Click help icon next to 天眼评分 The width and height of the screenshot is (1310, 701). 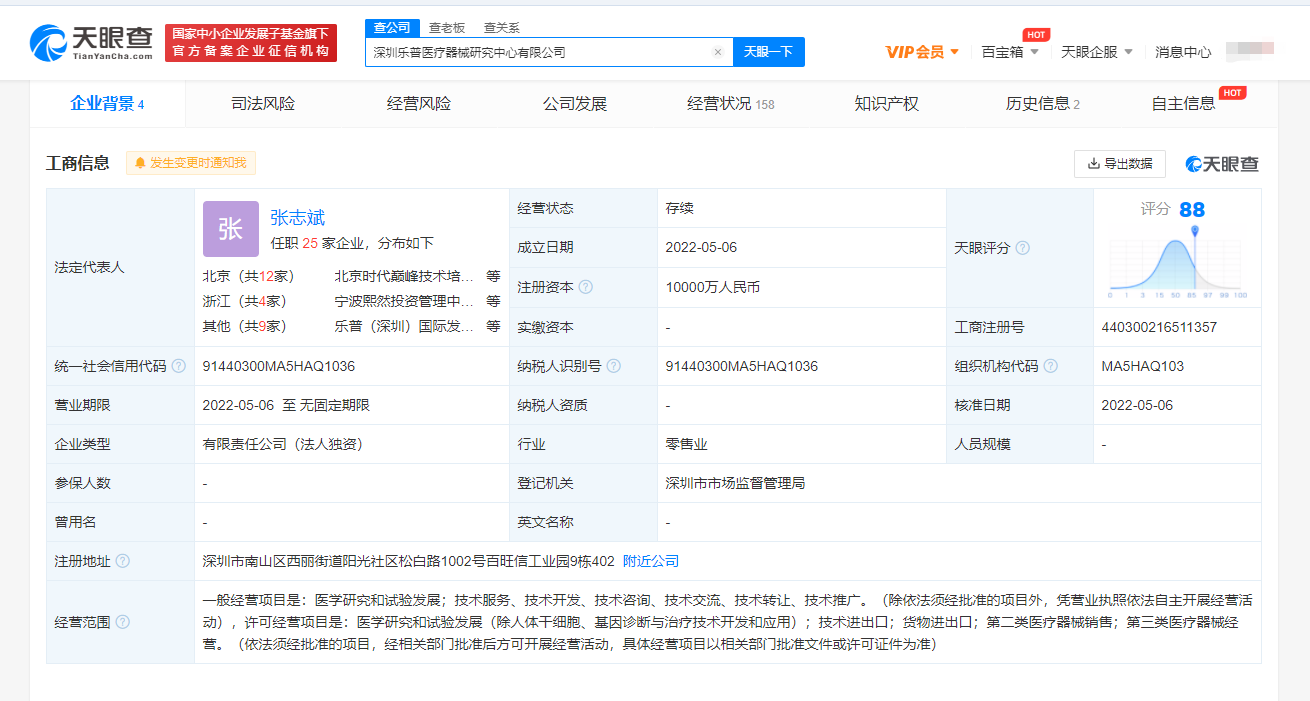1023,248
